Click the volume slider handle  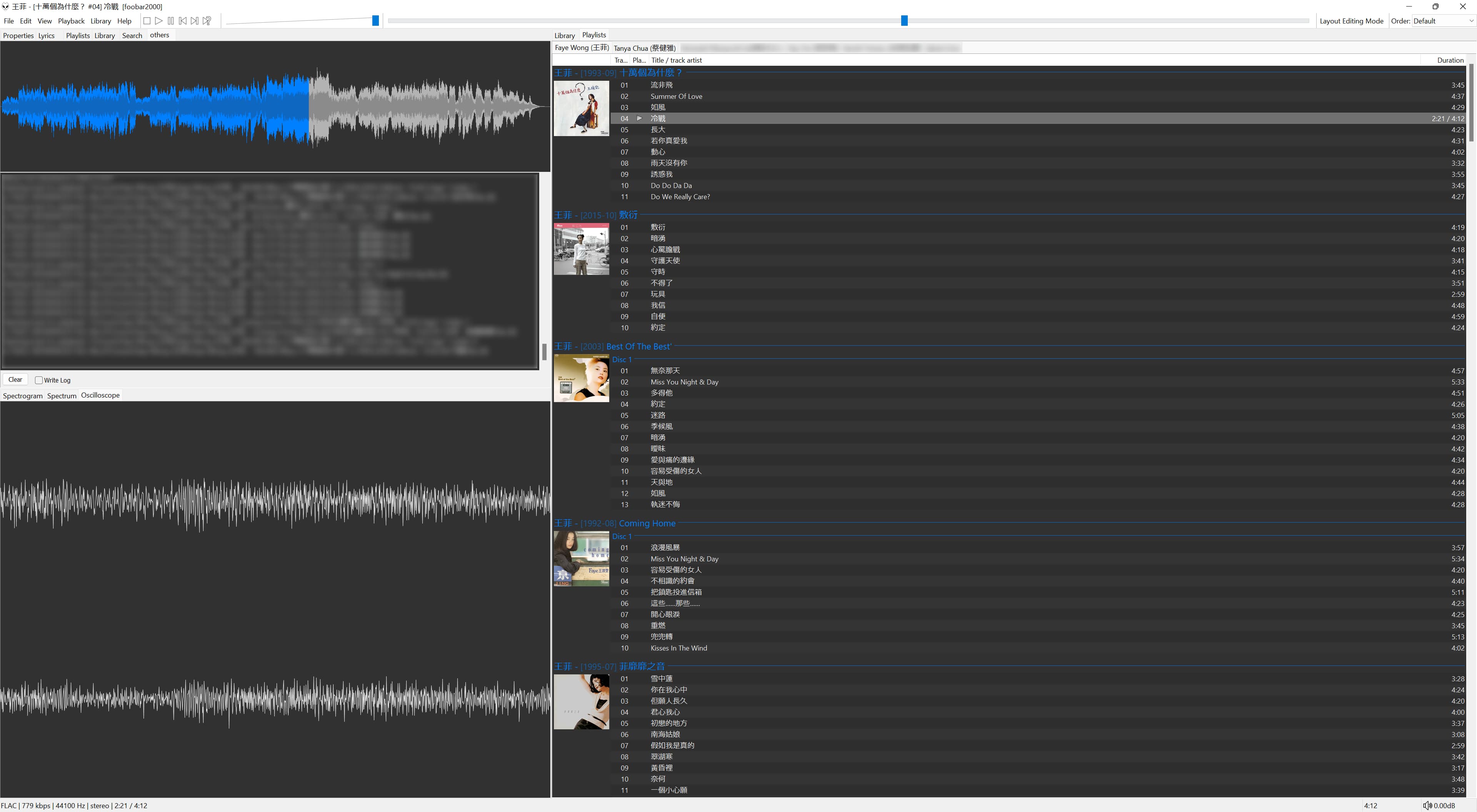[375, 21]
